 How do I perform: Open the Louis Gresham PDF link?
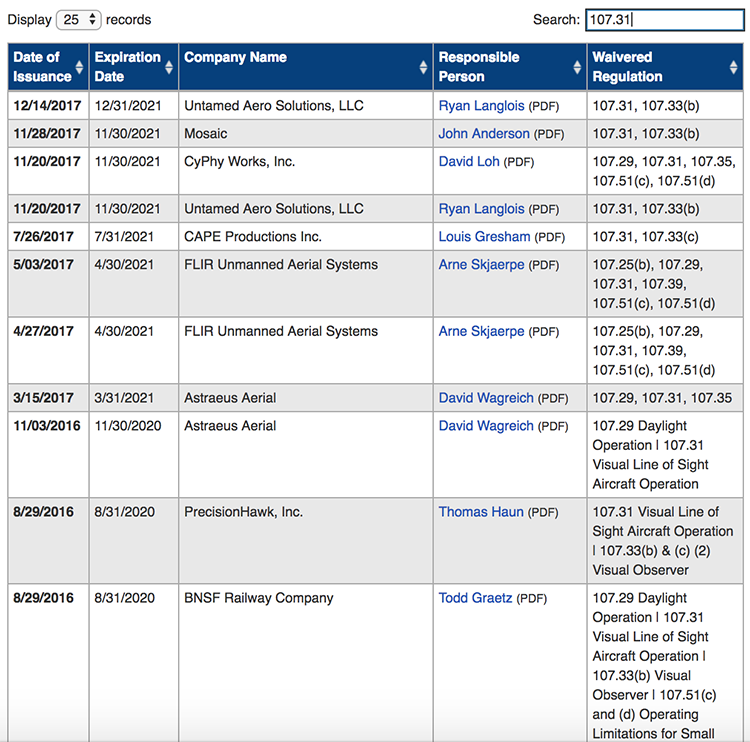tap(484, 237)
